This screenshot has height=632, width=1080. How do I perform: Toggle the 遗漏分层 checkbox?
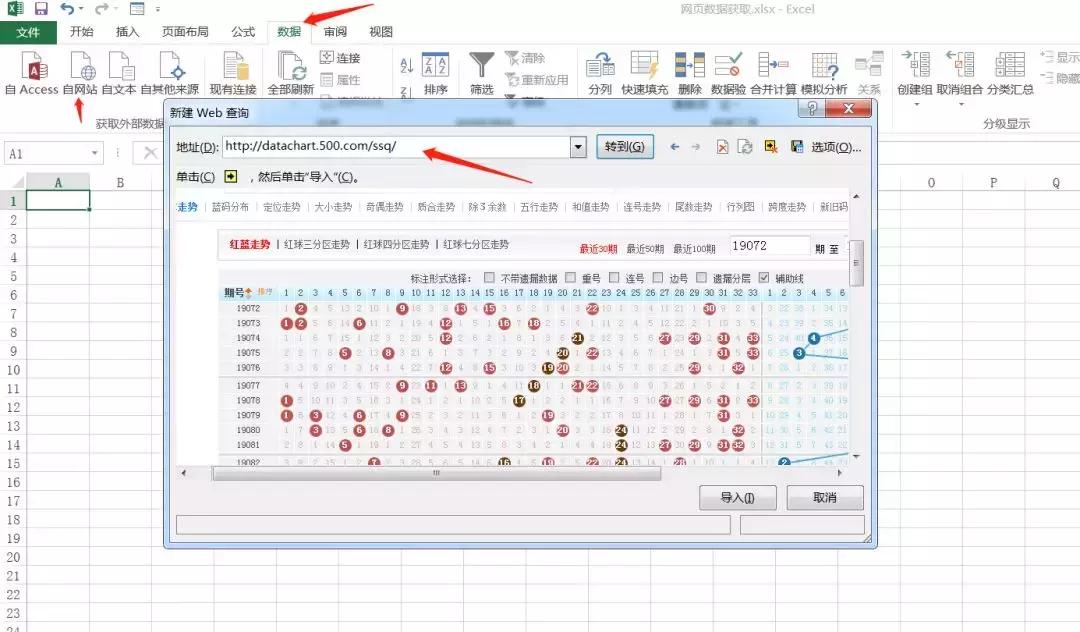[701, 277]
